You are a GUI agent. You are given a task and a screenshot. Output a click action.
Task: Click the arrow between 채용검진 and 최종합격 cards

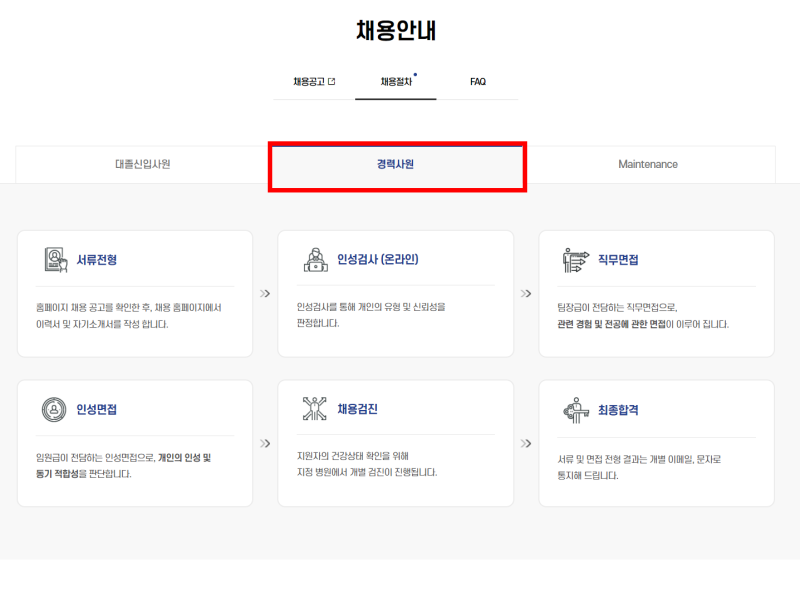tap(526, 443)
